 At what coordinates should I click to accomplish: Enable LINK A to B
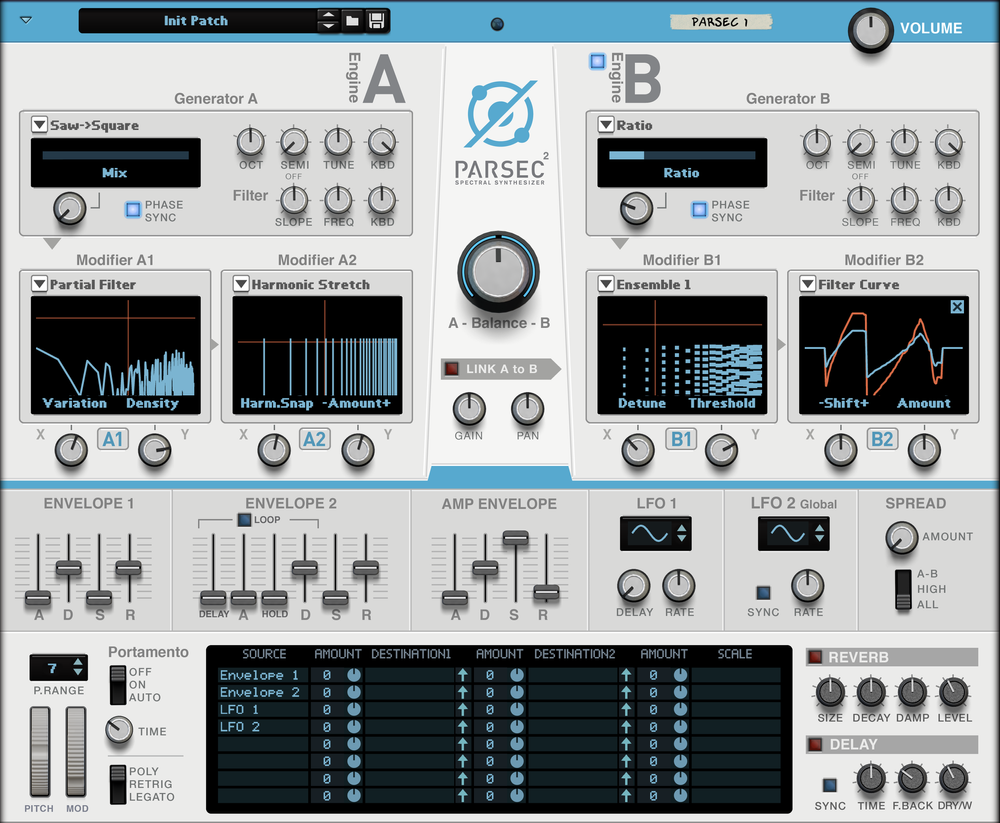(x=452, y=369)
